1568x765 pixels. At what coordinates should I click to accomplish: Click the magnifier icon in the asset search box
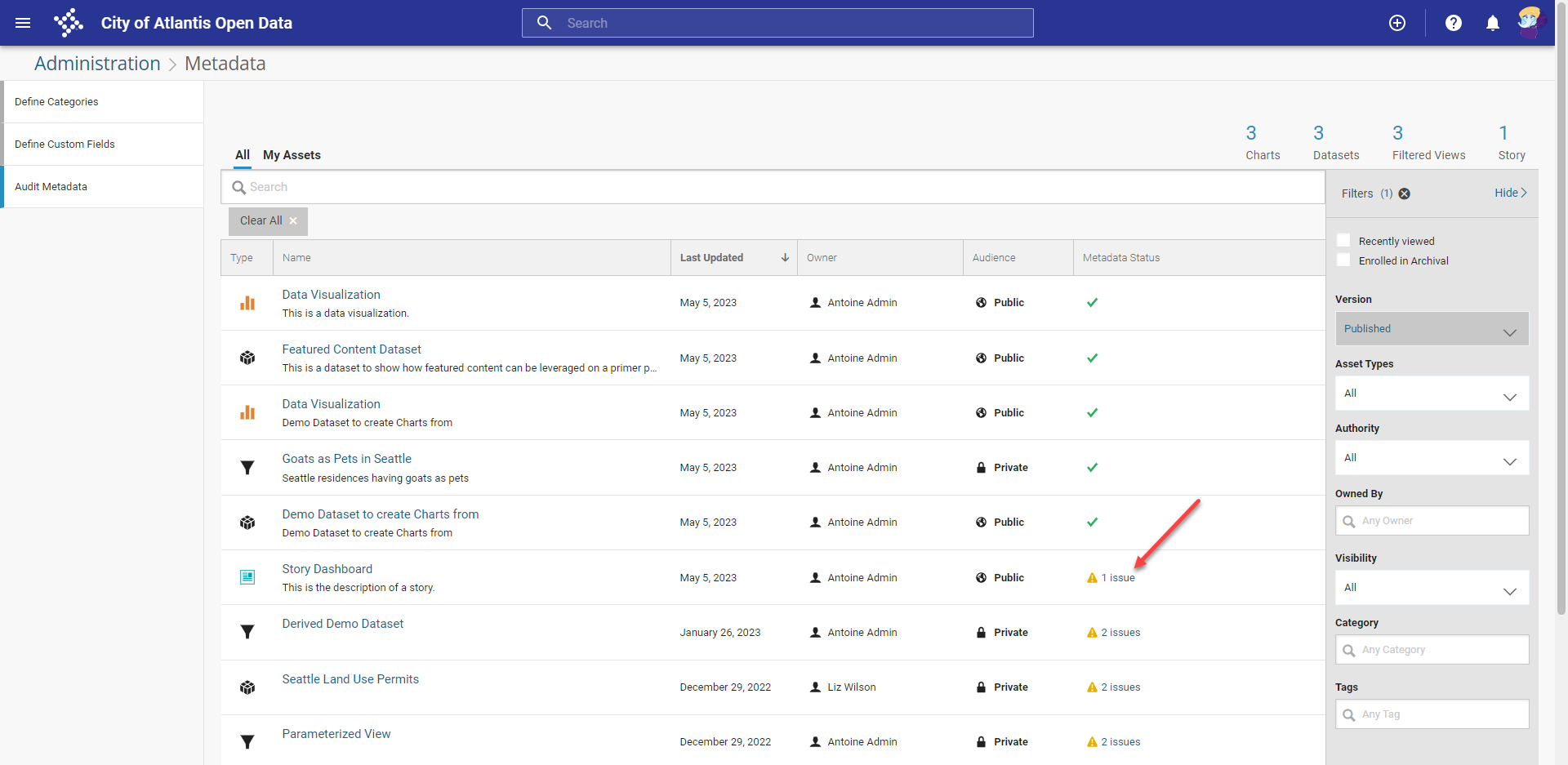click(238, 188)
